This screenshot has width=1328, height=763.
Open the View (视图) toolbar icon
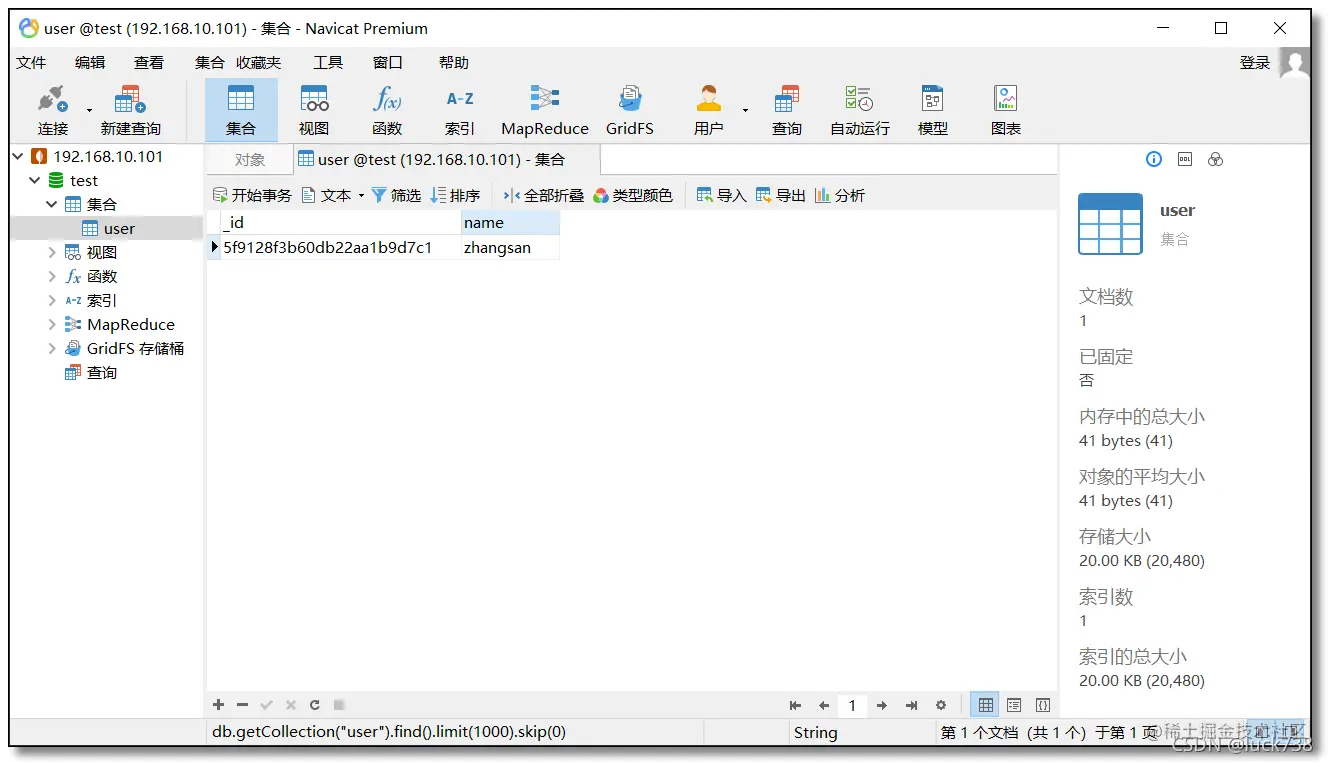(x=314, y=110)
